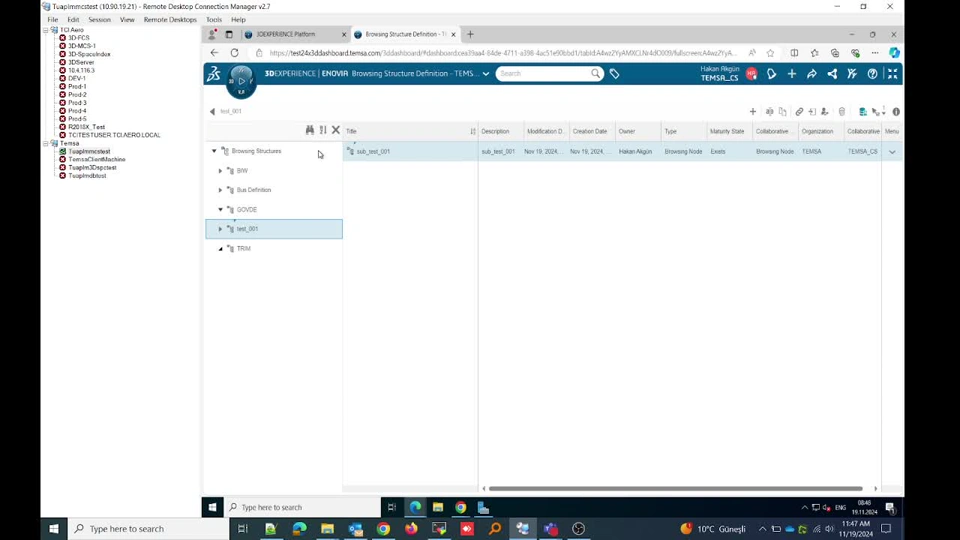The width and height of the screenshot is (960, 540).
Task: Click the back arrow beside test_001 breadcrumb
Action: (212, 111)
